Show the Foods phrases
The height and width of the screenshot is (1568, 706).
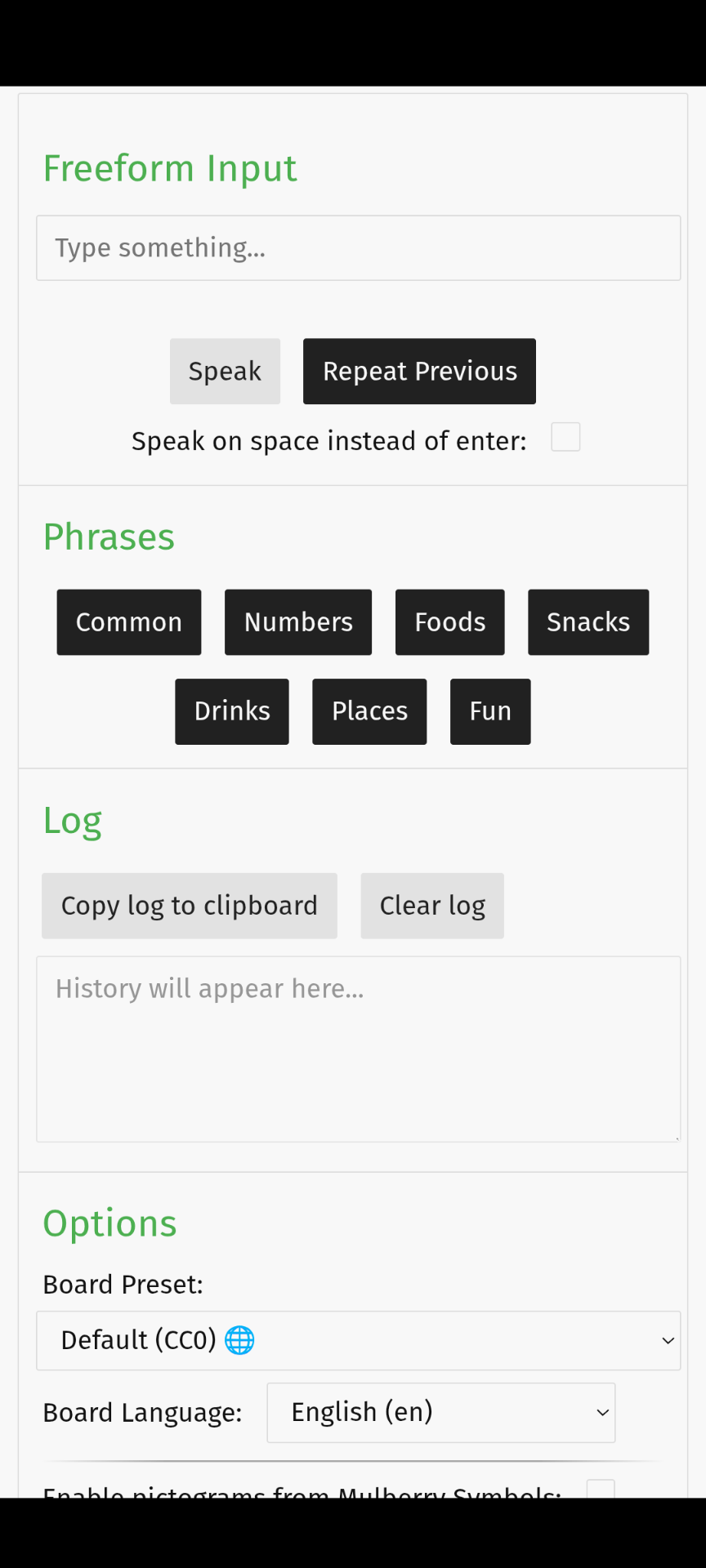449,622
